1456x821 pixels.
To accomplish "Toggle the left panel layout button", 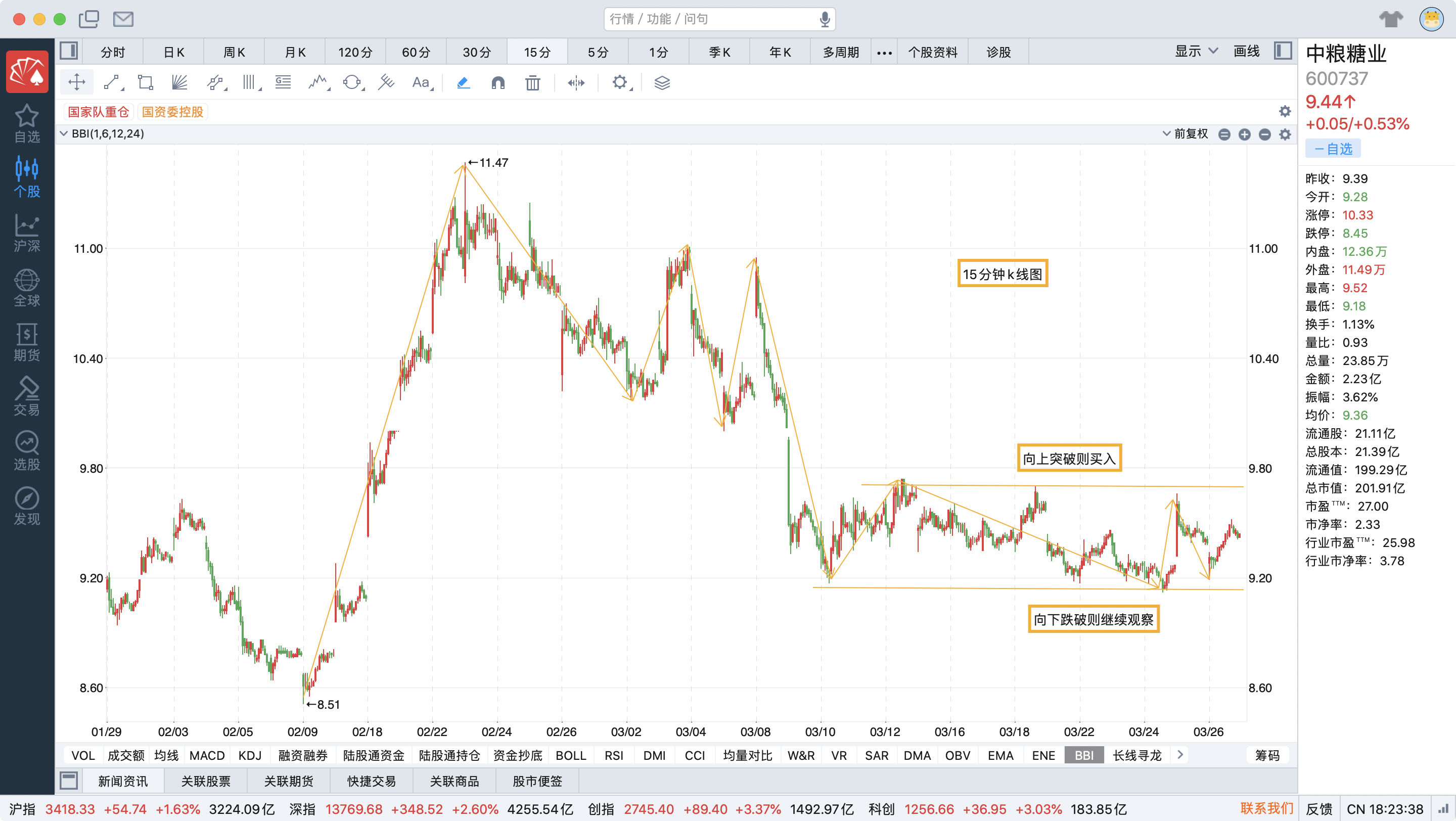I will click(69, 52).
